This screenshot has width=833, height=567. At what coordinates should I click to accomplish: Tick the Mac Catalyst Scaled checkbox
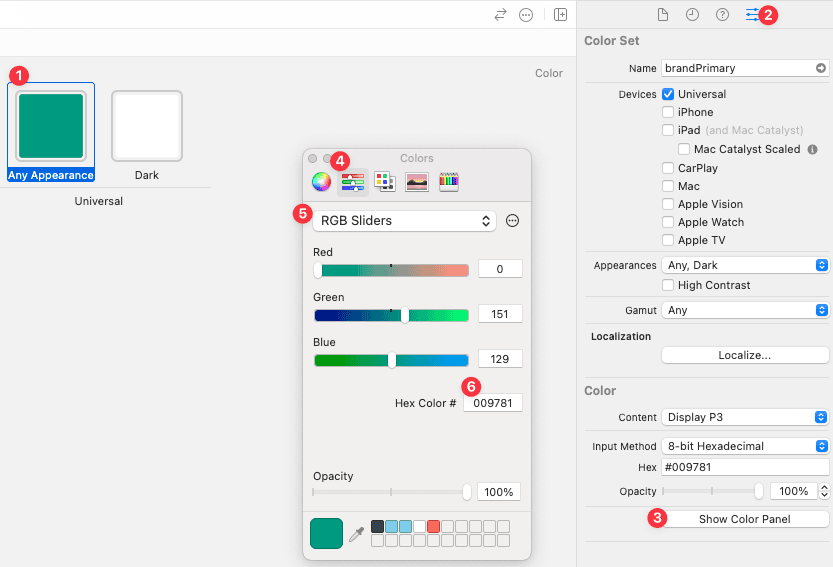point(684,149)
